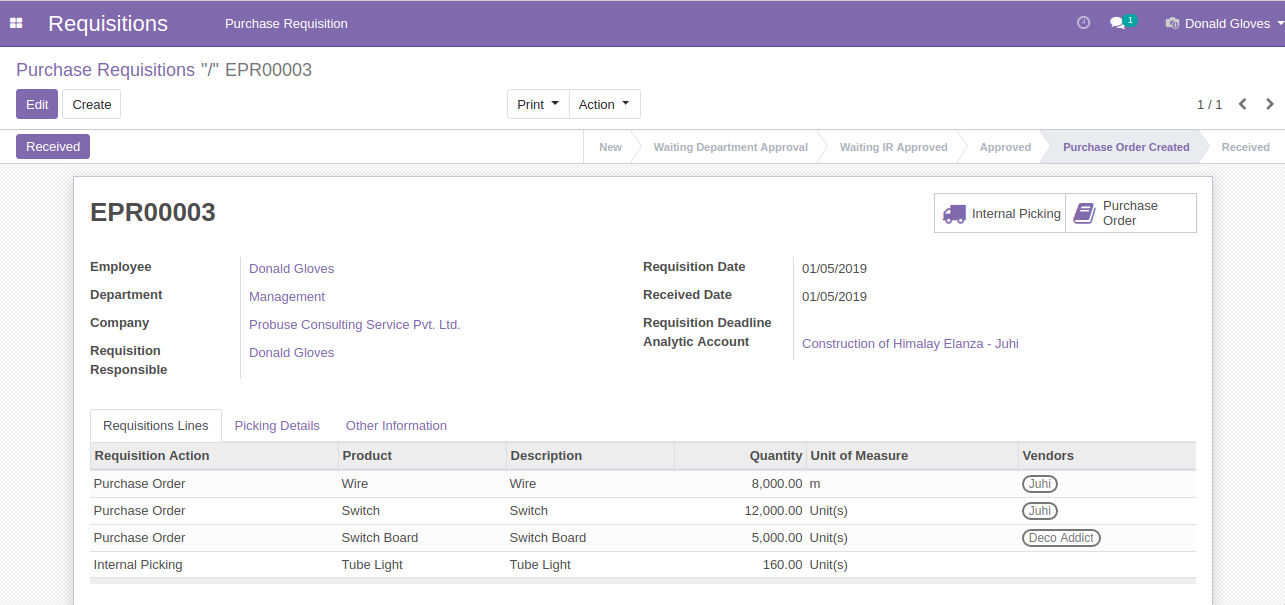Expand the Action dropdown
Screen dimensions: 1285x605
pos(604,104)
